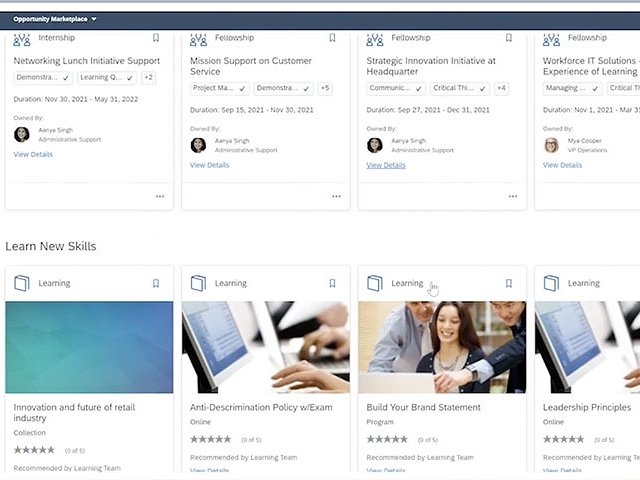Expand the +4 skills on Strategic Innovation card
The width and height of the screenshot is (640, 480).
(501, 88)
